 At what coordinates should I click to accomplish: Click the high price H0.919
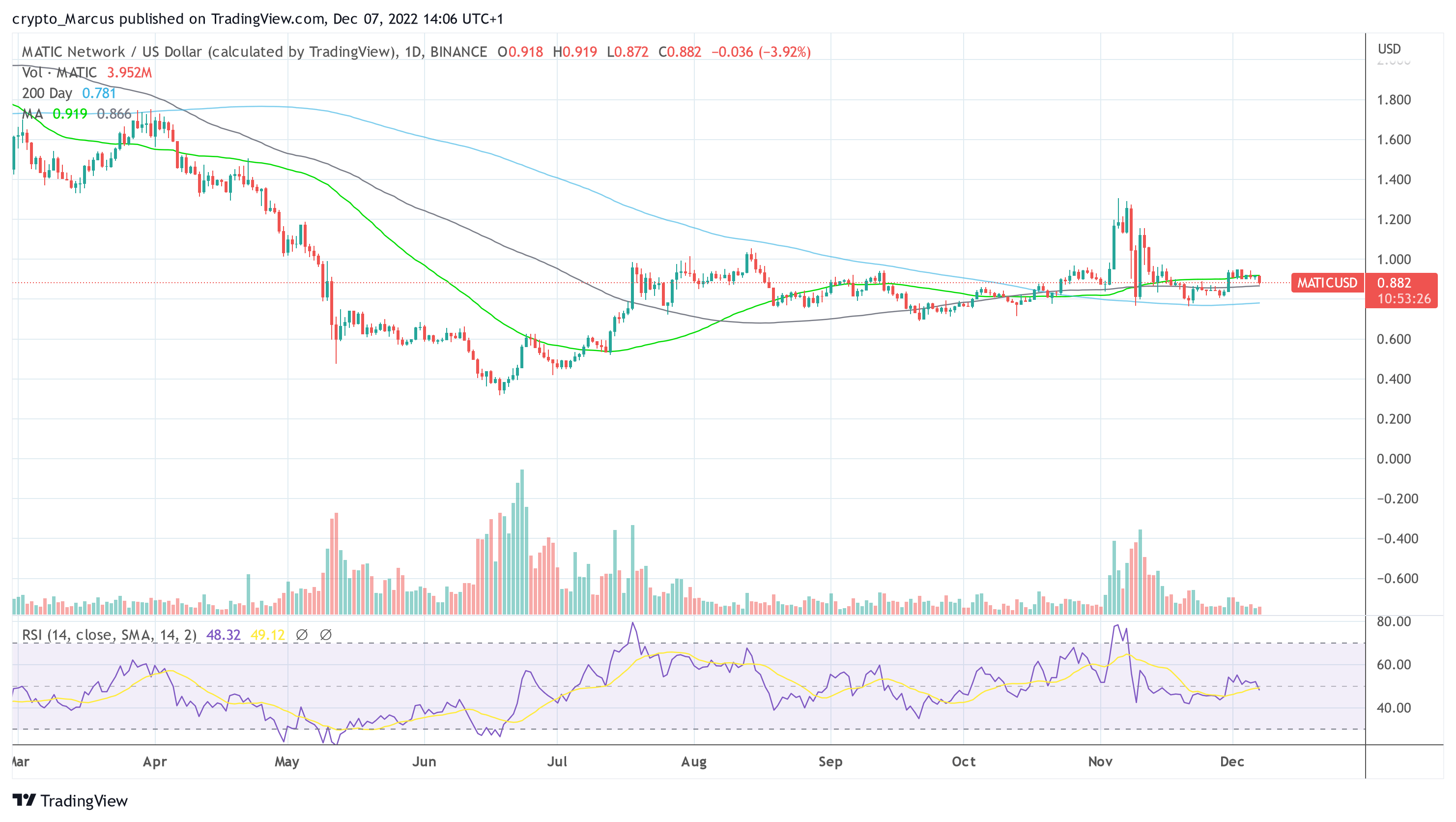click(x=575, y=52)
